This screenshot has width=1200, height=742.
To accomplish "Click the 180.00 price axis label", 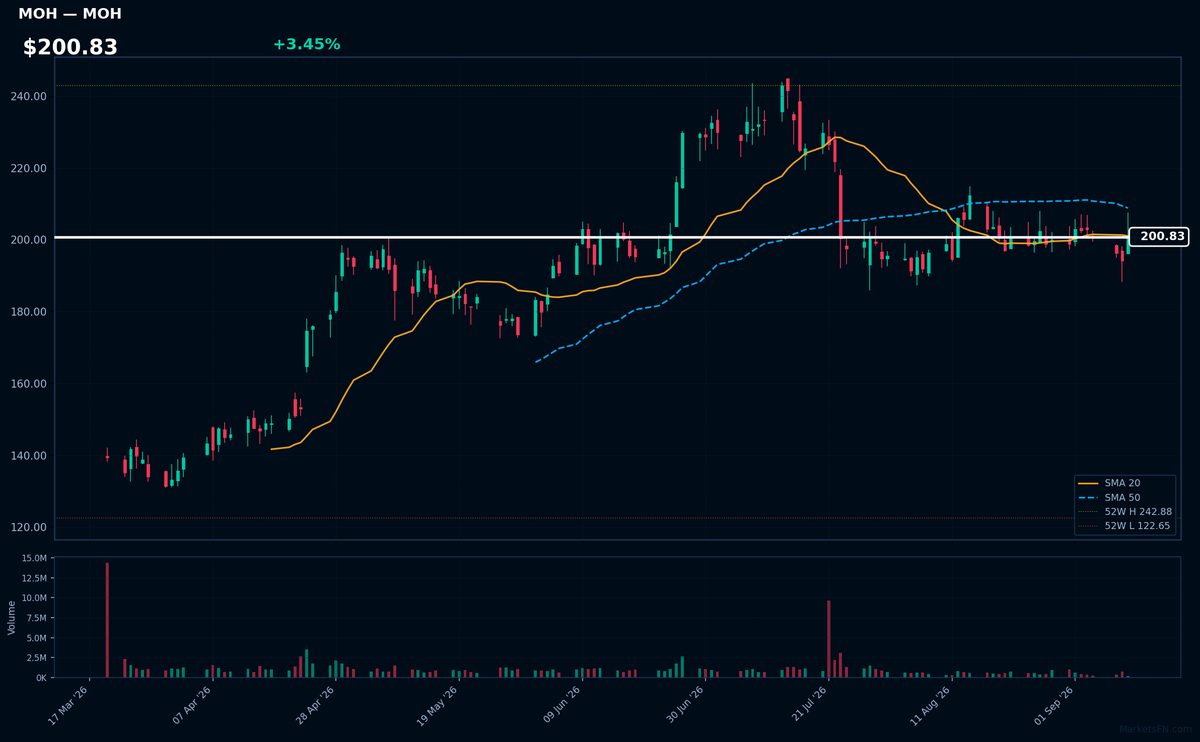I will 28,312.
